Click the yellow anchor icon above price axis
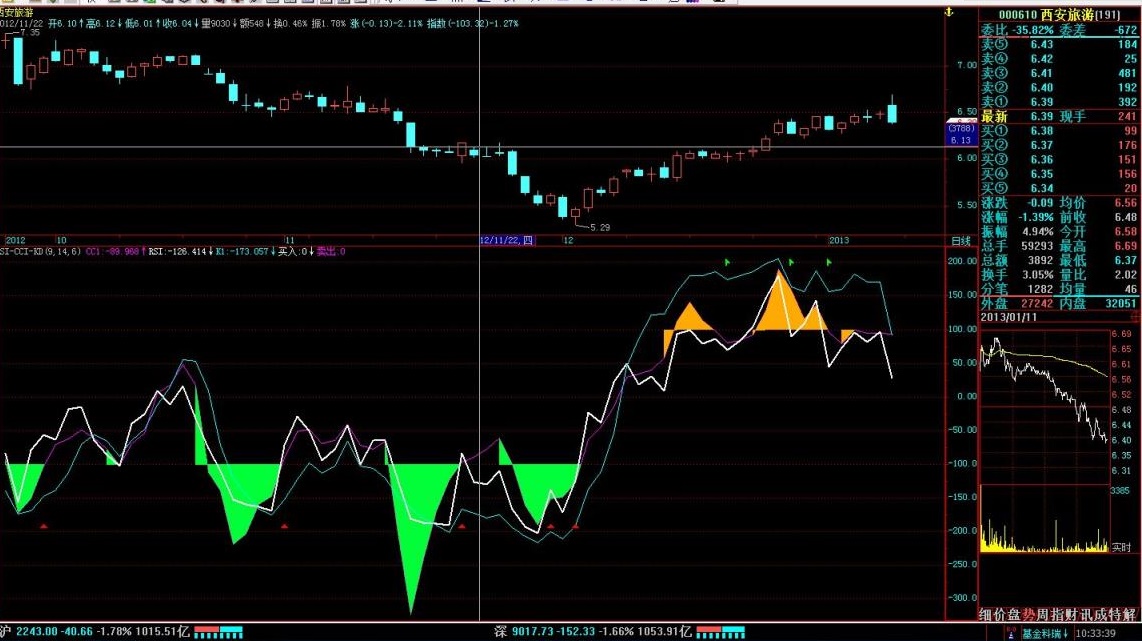The height and width of the screenshot is (641, 1142). coord(948,12)
